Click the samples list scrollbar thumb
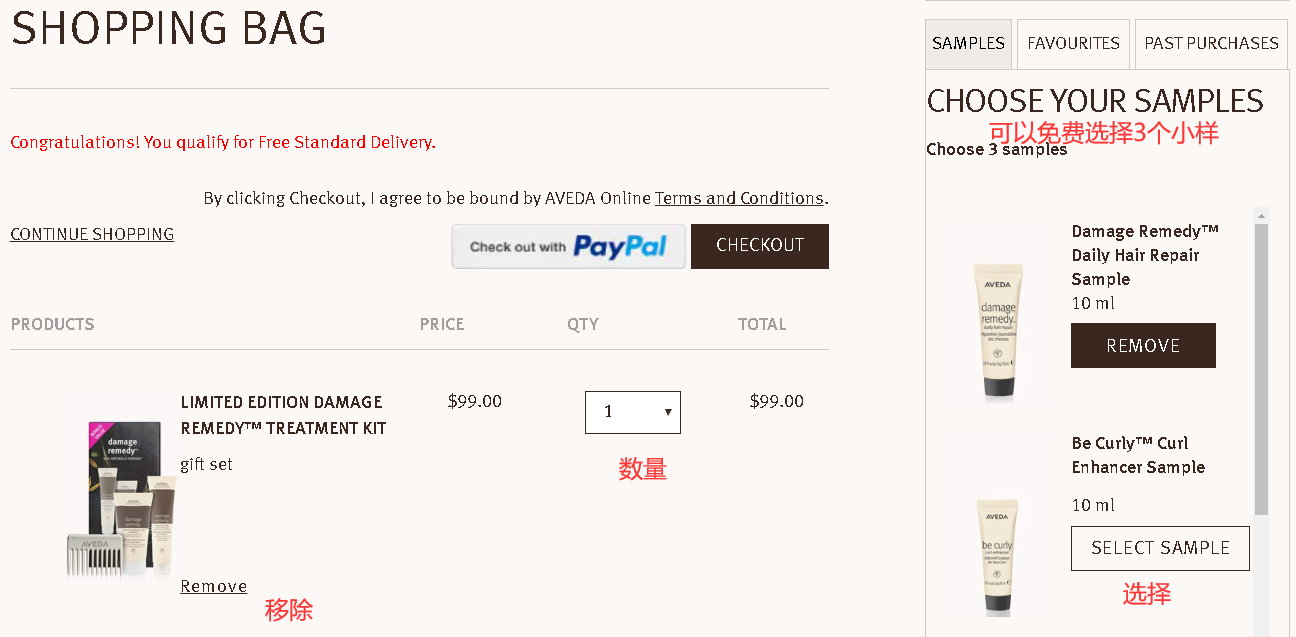1296x637 pixels. tap(1261, 370)
